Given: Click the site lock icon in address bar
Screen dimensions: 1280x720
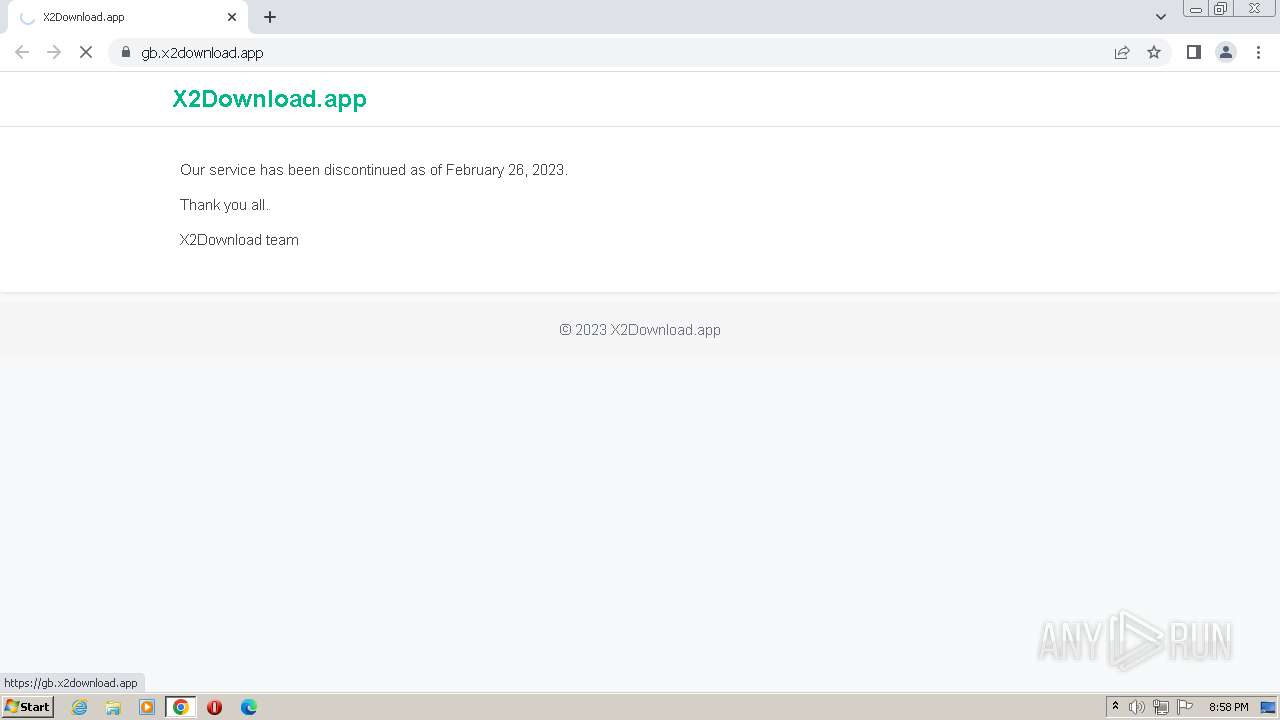Looking at the screenshot, I should 126,52.
